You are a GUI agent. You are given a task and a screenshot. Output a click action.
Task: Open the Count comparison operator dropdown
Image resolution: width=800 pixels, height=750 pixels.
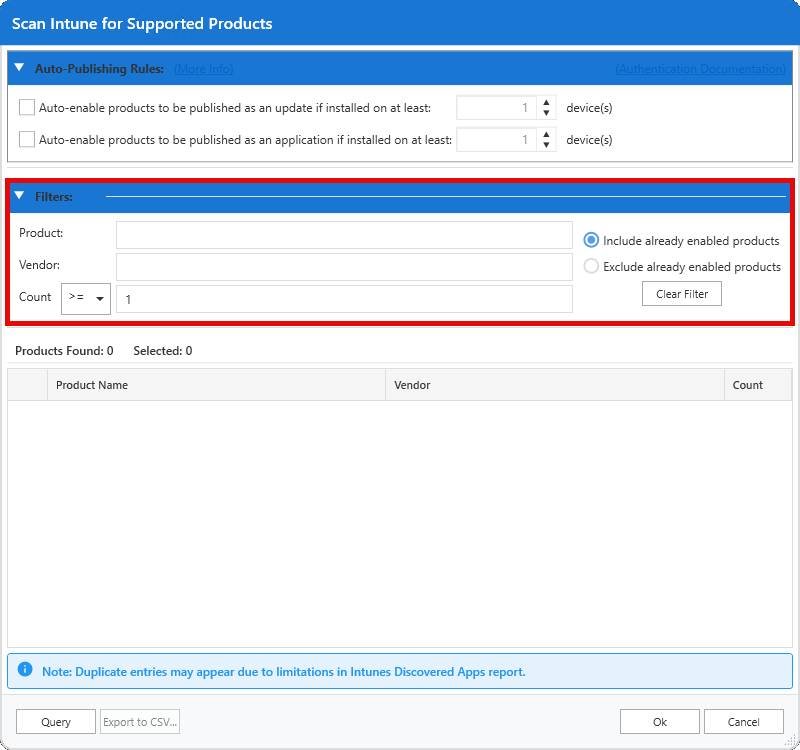pyautogui.click(x=86, y=298)
